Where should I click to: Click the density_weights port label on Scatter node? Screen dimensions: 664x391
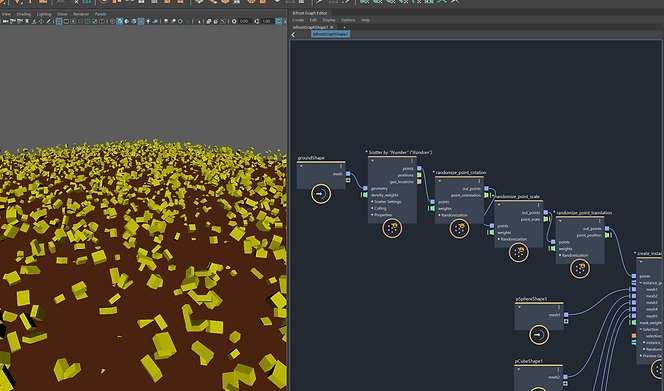click(x=385, y=195)
